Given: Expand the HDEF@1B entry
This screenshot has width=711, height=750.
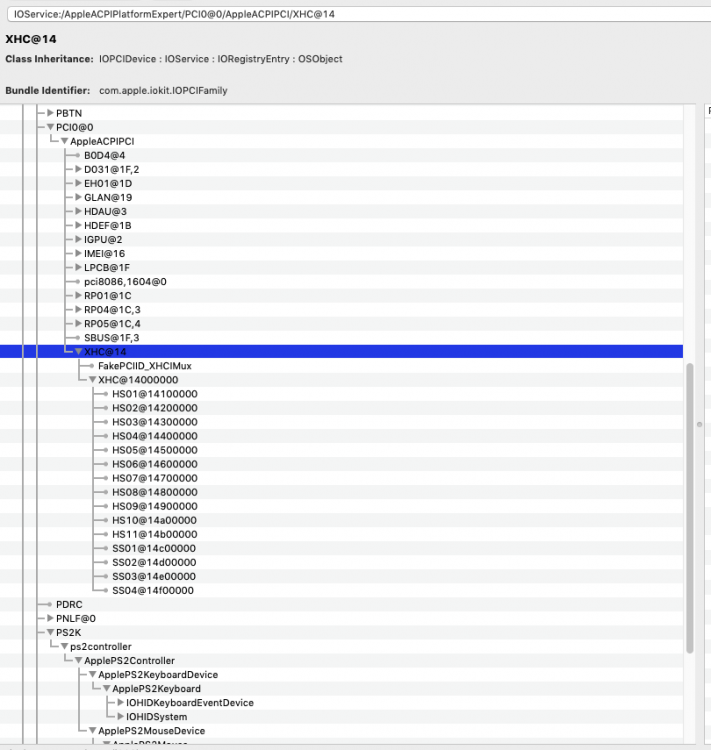Looking at the screenshot, I should coord(78,225).
